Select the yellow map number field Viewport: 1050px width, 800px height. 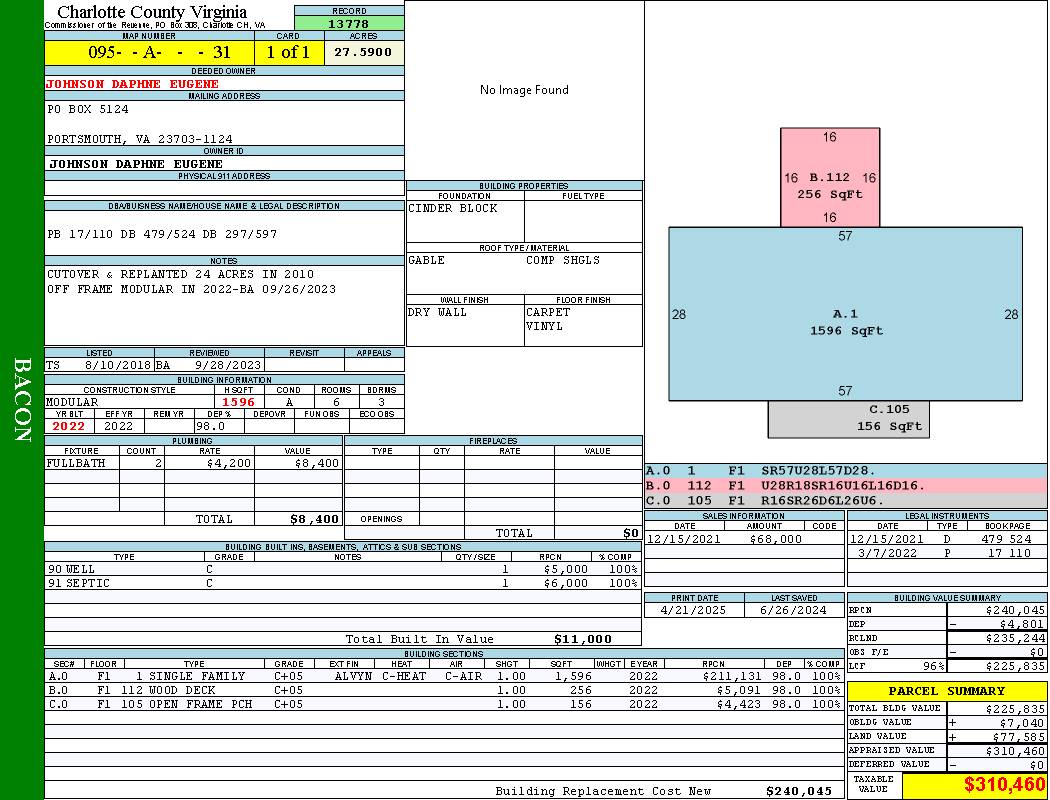tap(149, 52)
